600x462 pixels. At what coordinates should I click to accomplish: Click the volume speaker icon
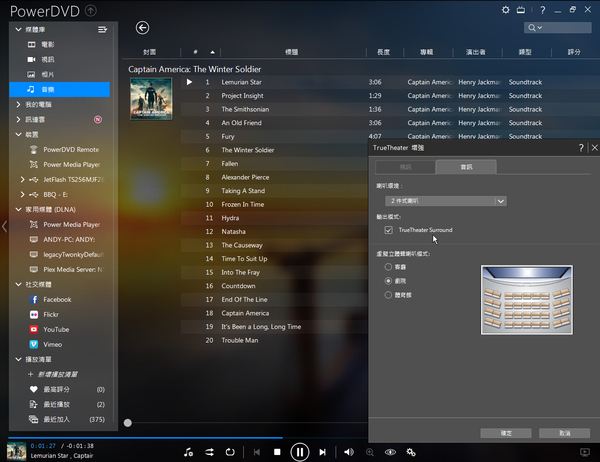348,452
